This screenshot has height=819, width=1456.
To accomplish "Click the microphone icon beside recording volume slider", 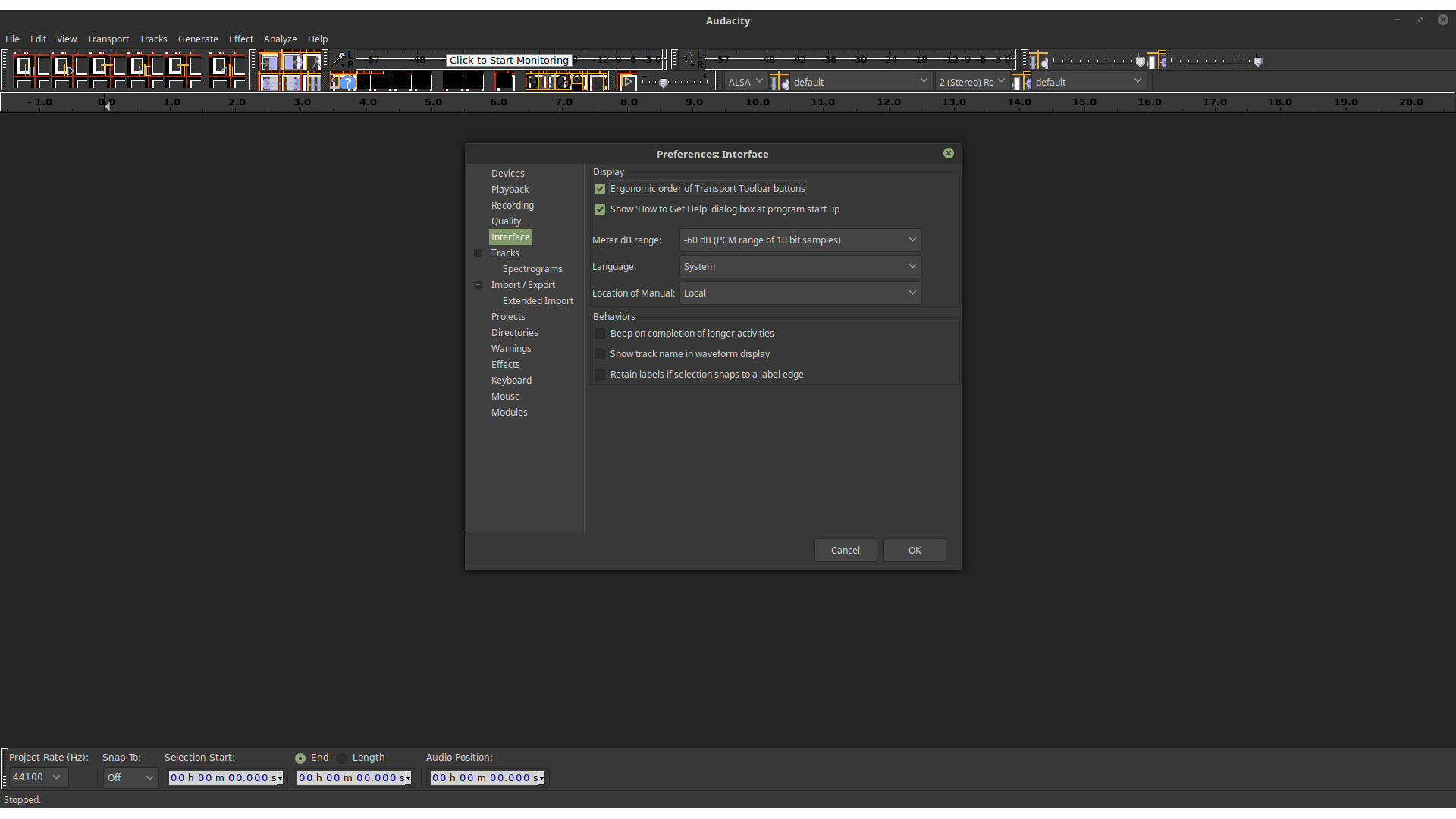I will 1039,61.
